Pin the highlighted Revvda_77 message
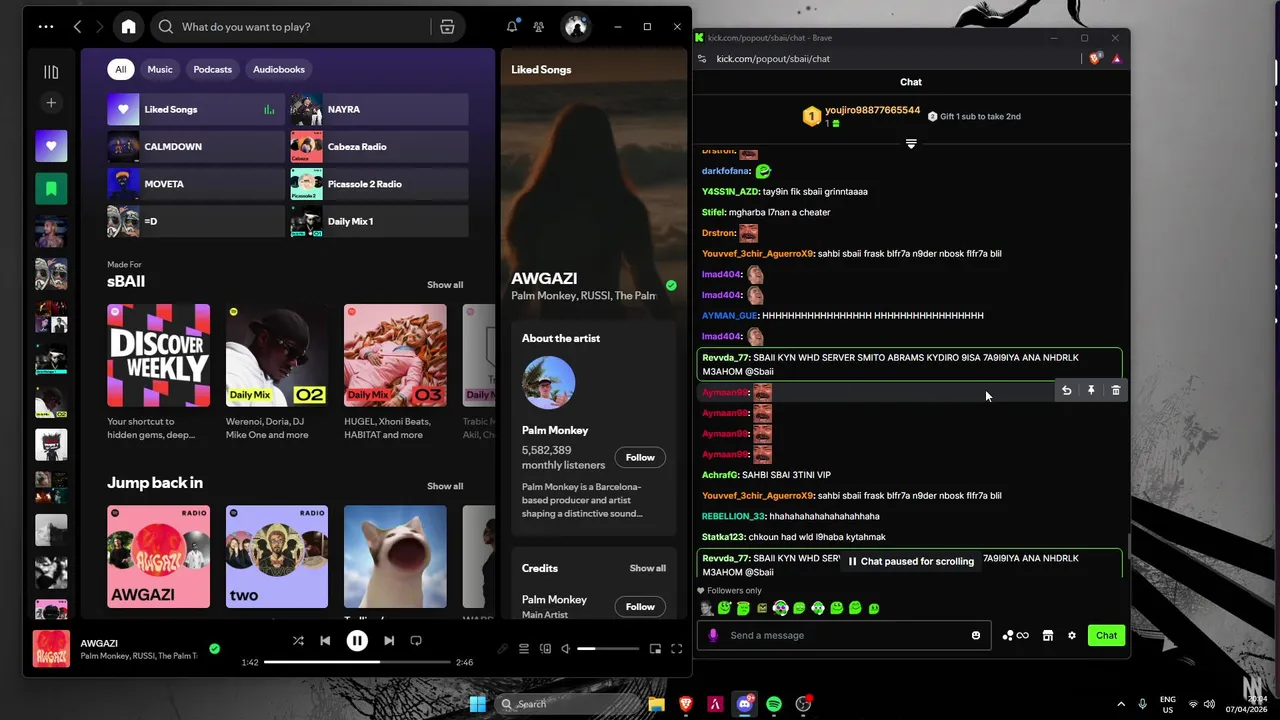Viewport: 1280px width, 720px height. (x=1091, y=391)
